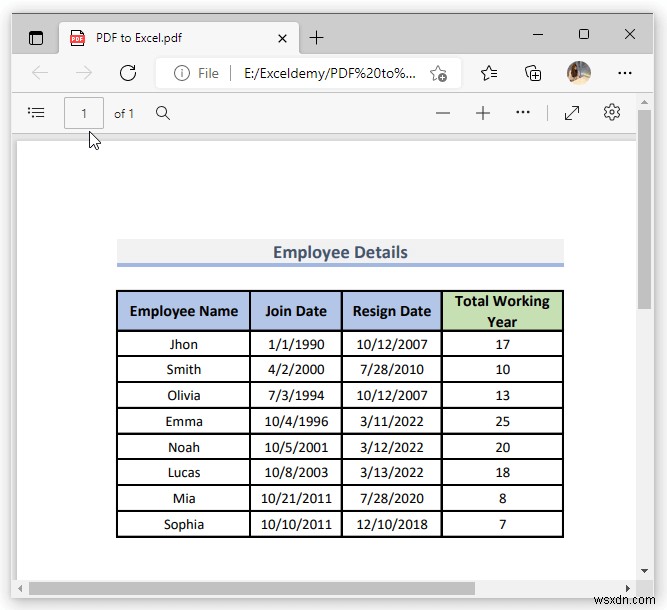Click join date 1/1/1990
Screen dimensions: 667x610
tap(296, 344)
